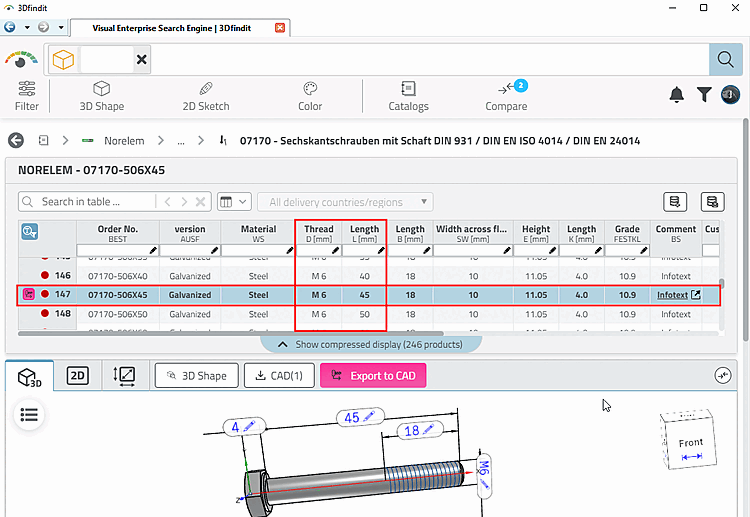
Task: Open All delivery countries/regions dropdown
Action: coord(345,202)
